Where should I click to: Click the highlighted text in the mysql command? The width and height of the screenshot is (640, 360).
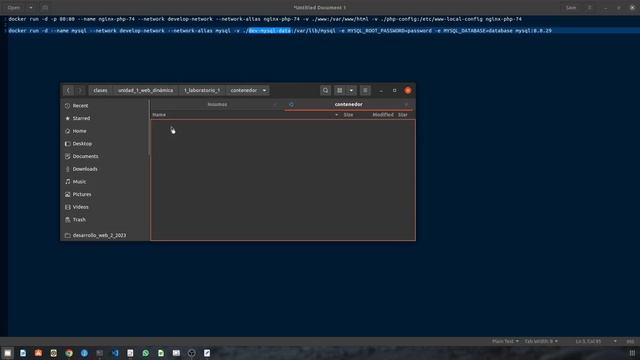270,31
